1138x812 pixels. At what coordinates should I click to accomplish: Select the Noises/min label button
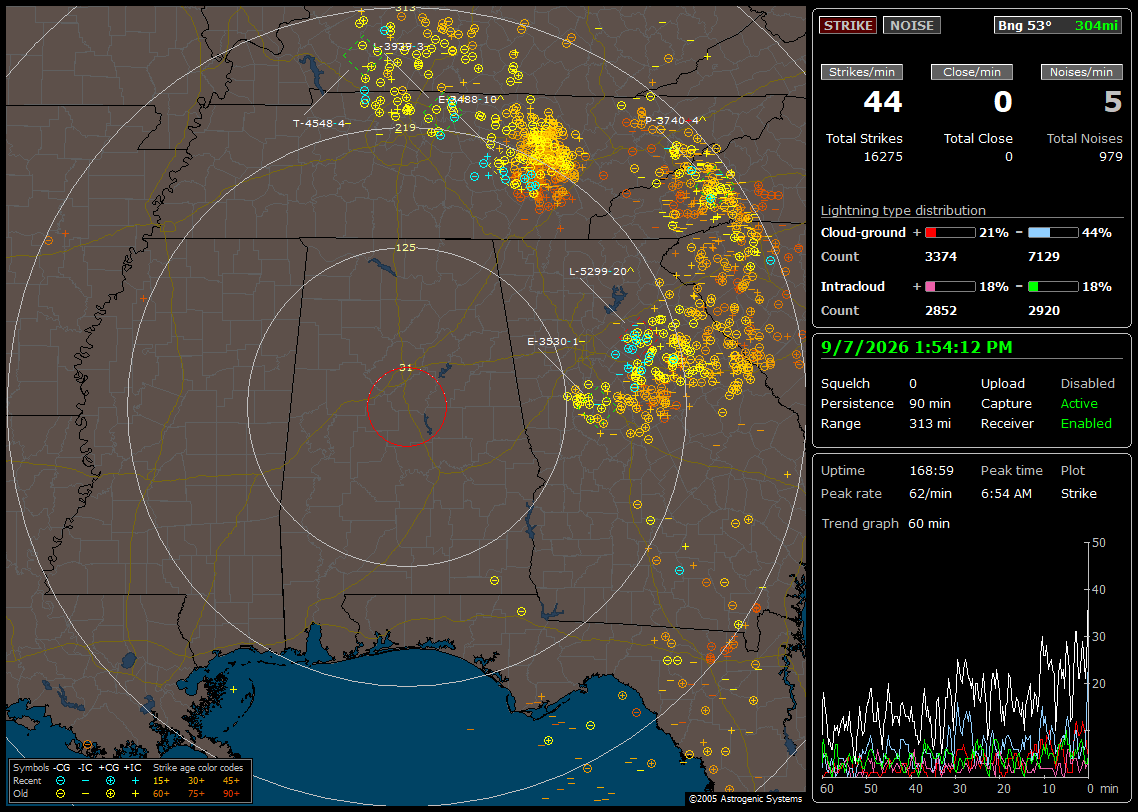pyautogui.click(x=1081, y=72)
